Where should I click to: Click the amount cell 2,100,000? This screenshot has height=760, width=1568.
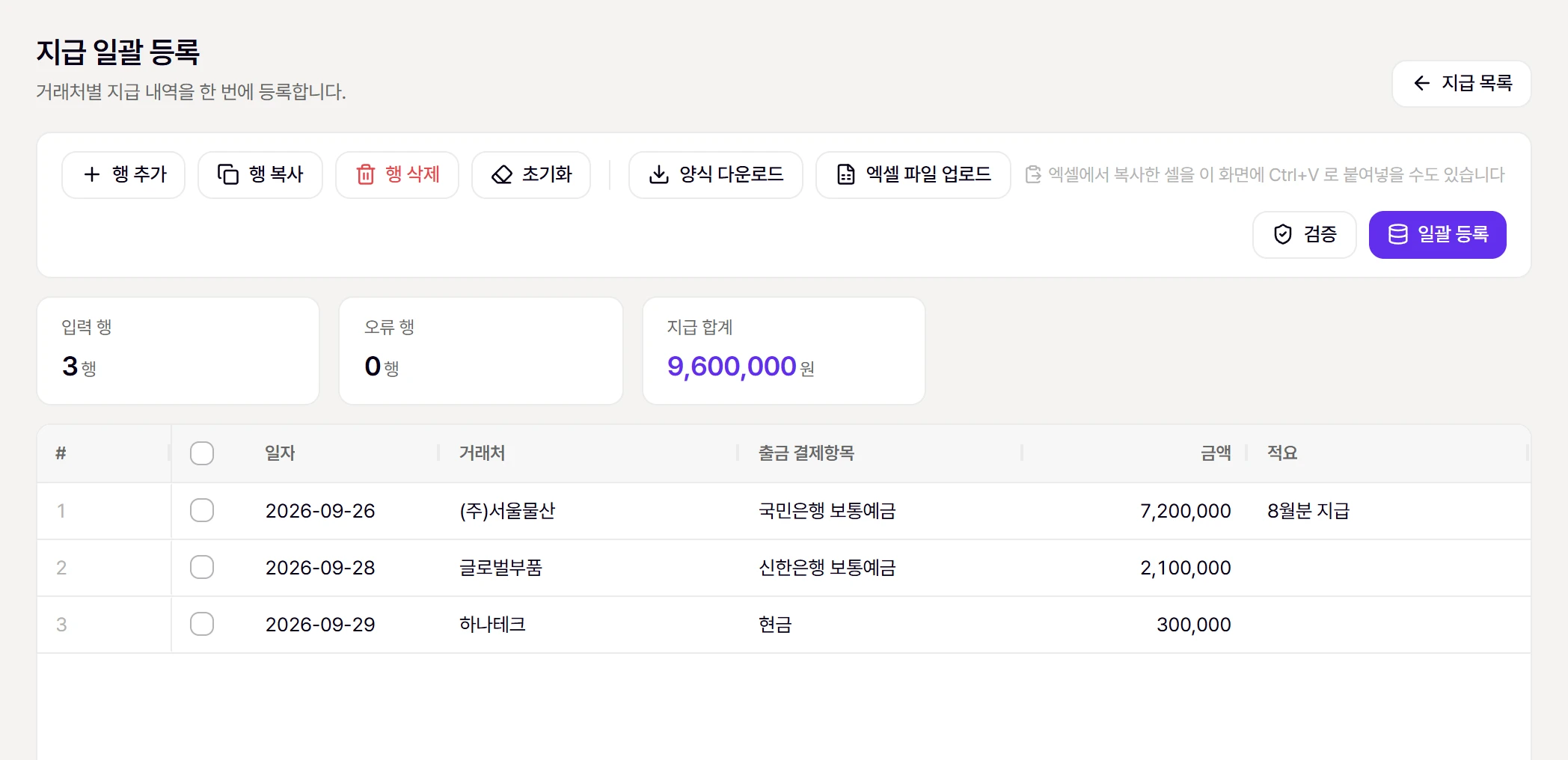(1185, 568)
